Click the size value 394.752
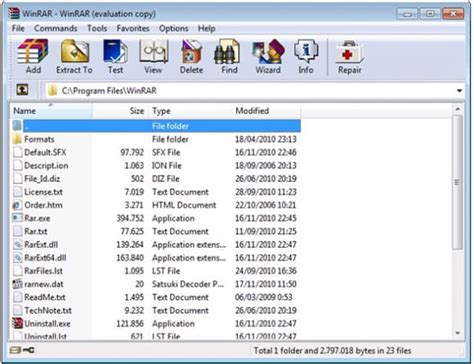The width and height of the screenshot is (474, 364). coord(130,218)
